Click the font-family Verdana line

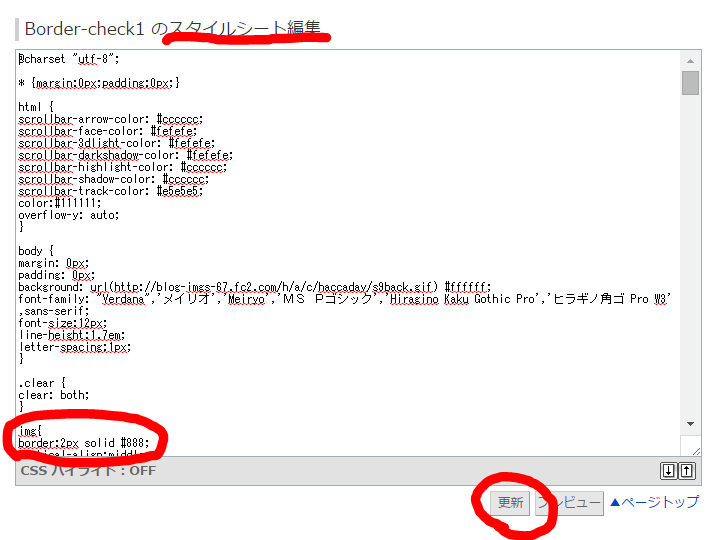[x=344, y=299]
